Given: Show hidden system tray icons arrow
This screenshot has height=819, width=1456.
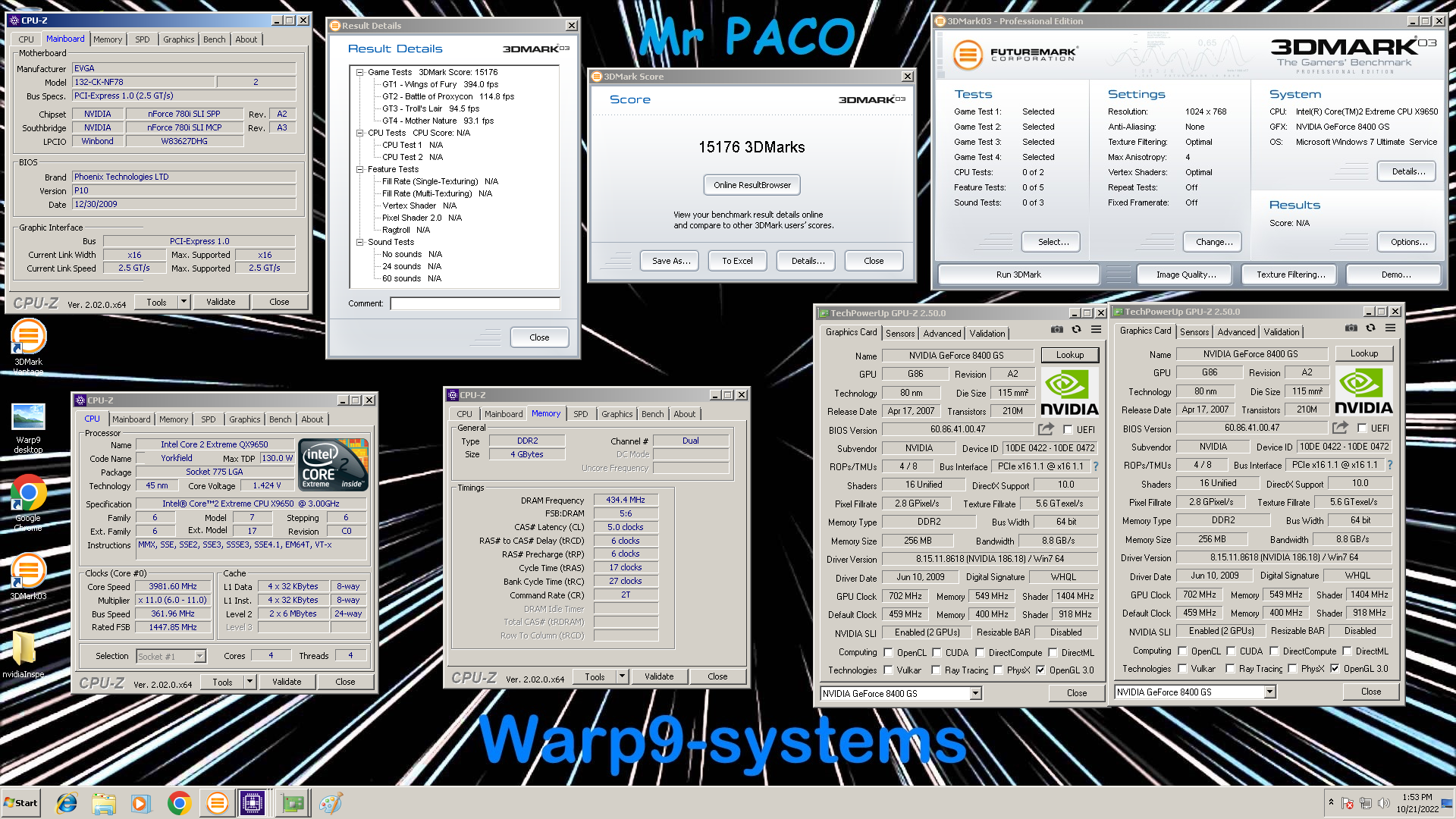Looking at the screenshot, I should tap(1331, 802).
